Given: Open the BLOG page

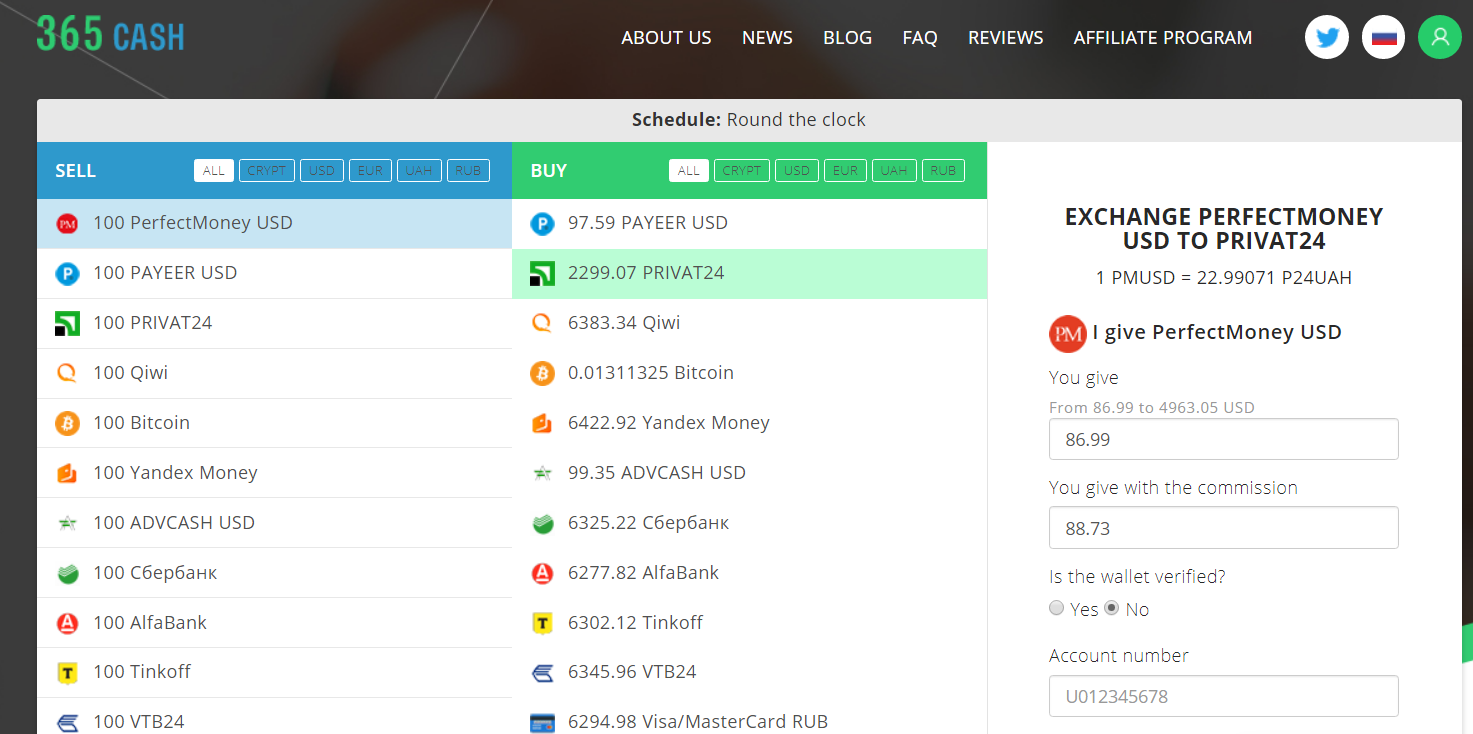Looking at the screenshot, I should point(847,38).
